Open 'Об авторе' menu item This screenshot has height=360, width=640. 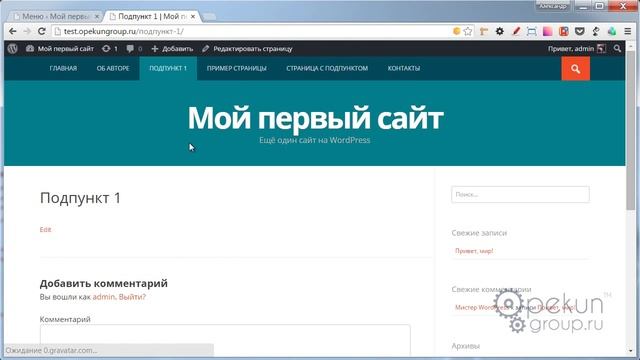113,68
